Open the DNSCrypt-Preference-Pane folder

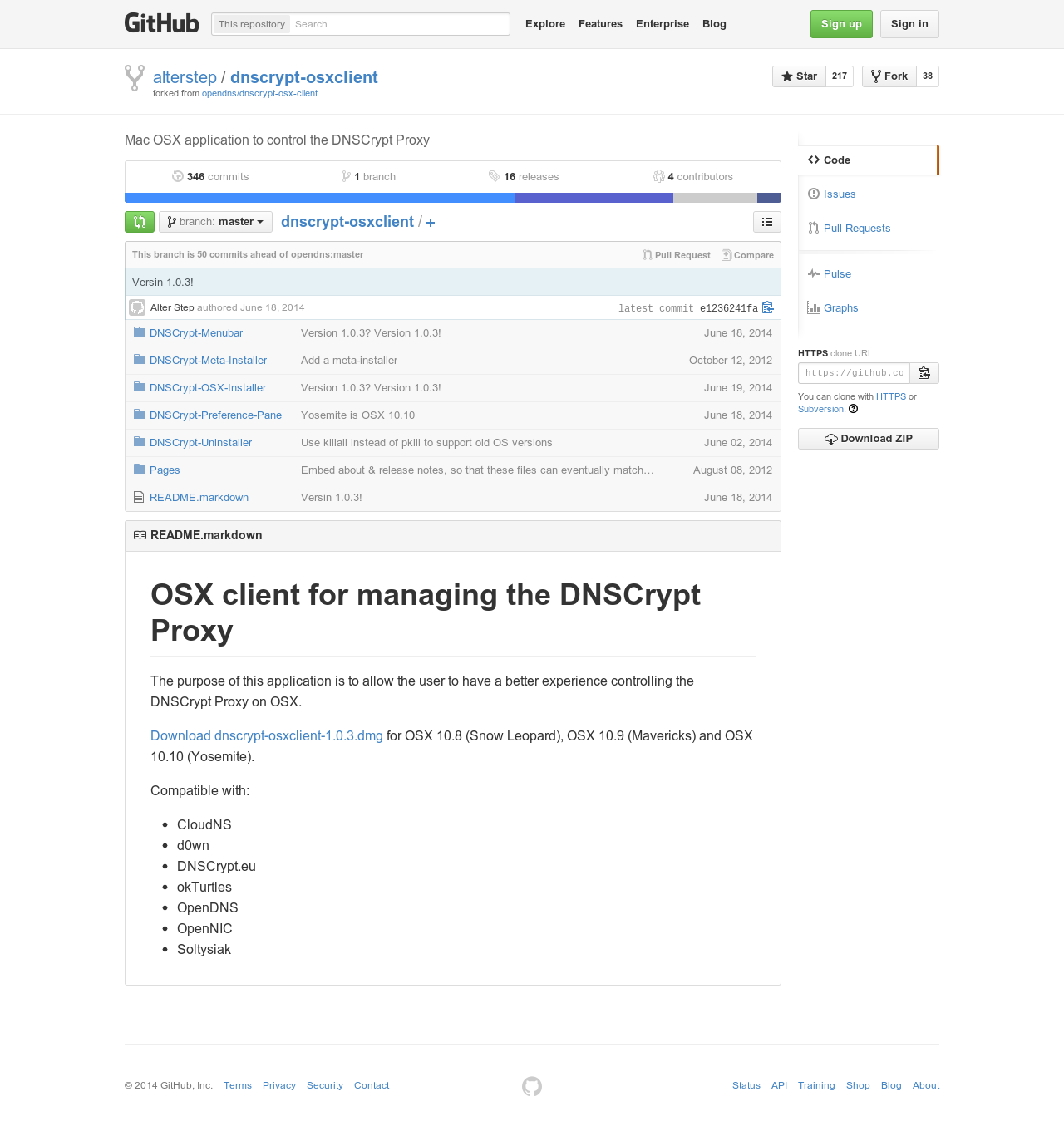(x=215, y=415)
